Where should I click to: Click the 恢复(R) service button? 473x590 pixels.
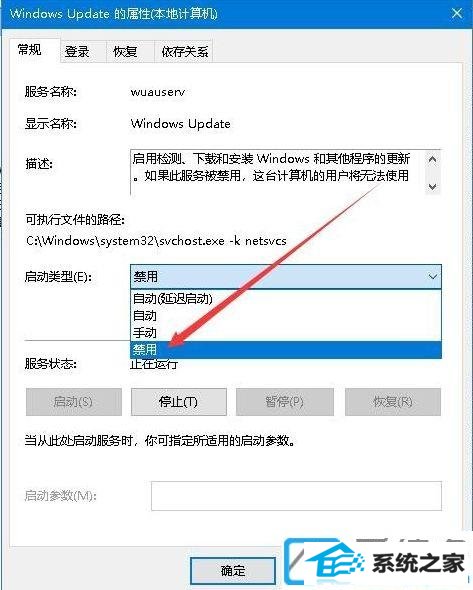[393, 402]
